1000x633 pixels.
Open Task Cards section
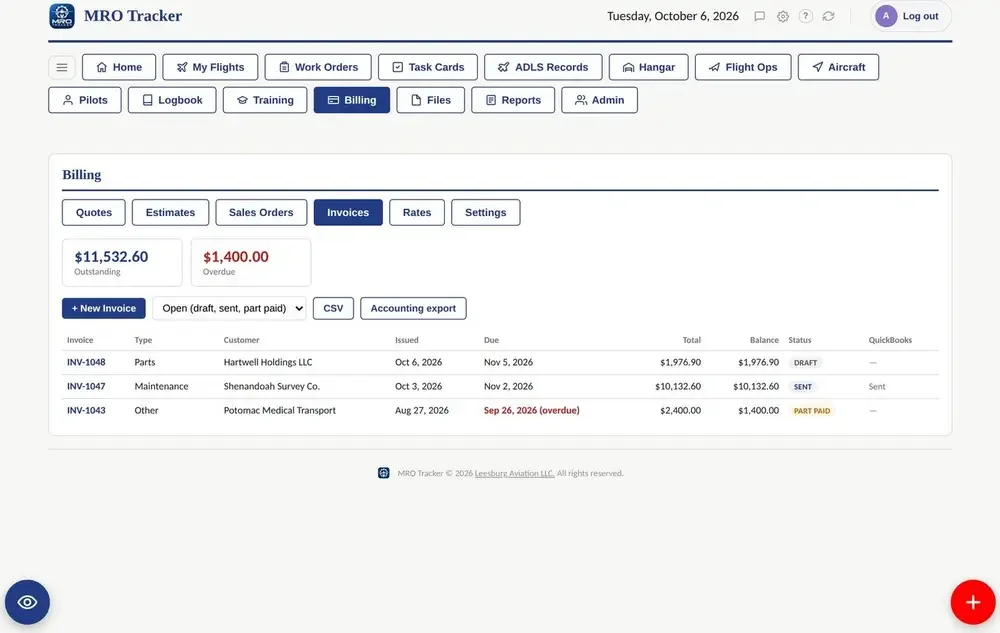tap(428, 67)
